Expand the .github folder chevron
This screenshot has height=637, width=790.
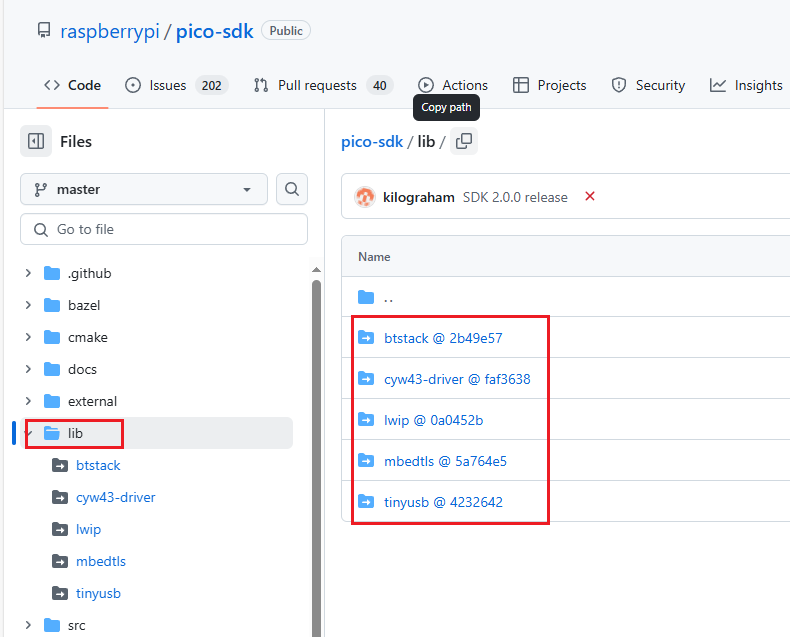[28, 273]
